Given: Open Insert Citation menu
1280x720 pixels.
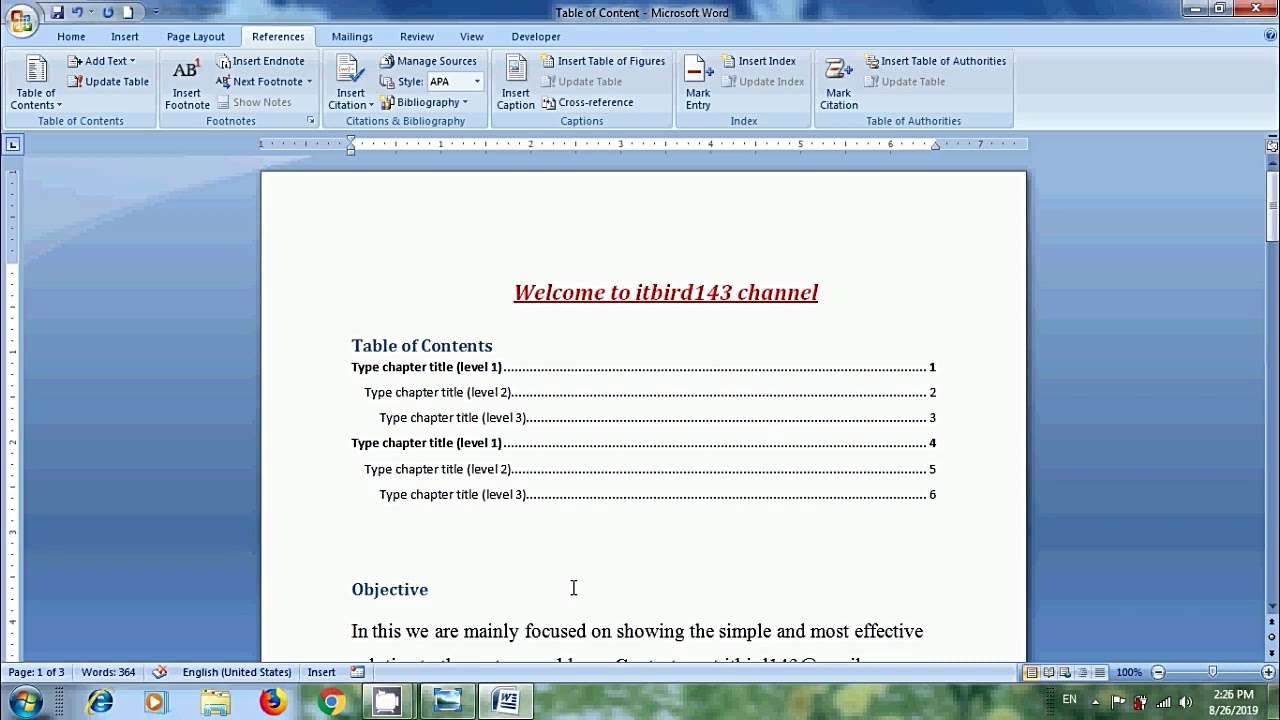Looking at the screenshot, I should pos(351,83).
